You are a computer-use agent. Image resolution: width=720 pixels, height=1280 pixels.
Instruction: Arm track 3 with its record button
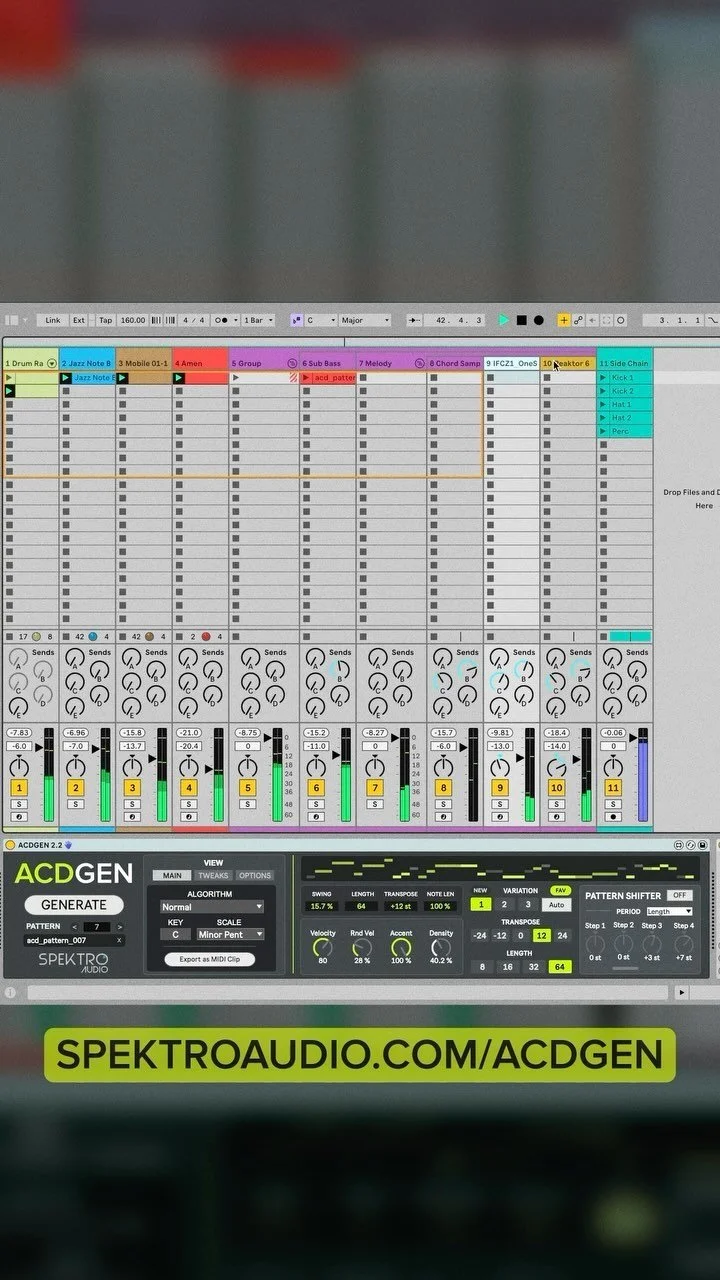[x=132, y=817]
